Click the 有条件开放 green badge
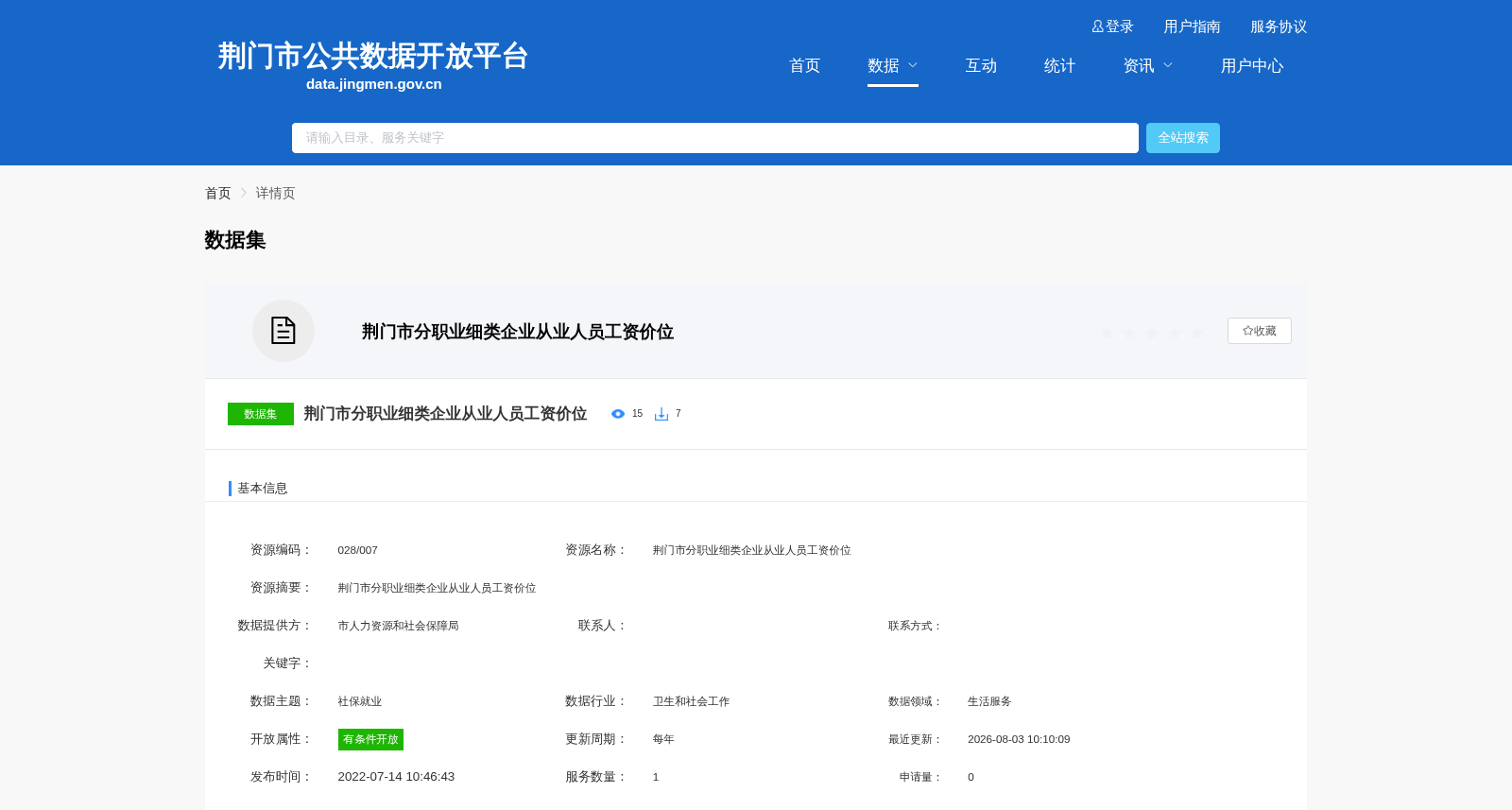The image size is (1512, 810). tap(370, 739)
